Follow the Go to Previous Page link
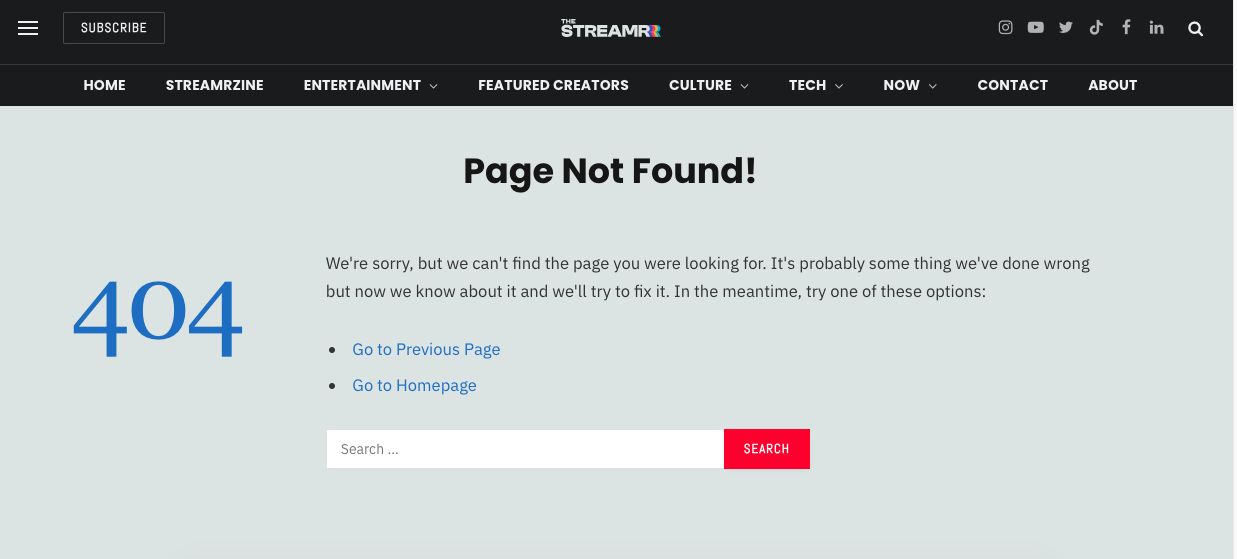 point(426,349)
